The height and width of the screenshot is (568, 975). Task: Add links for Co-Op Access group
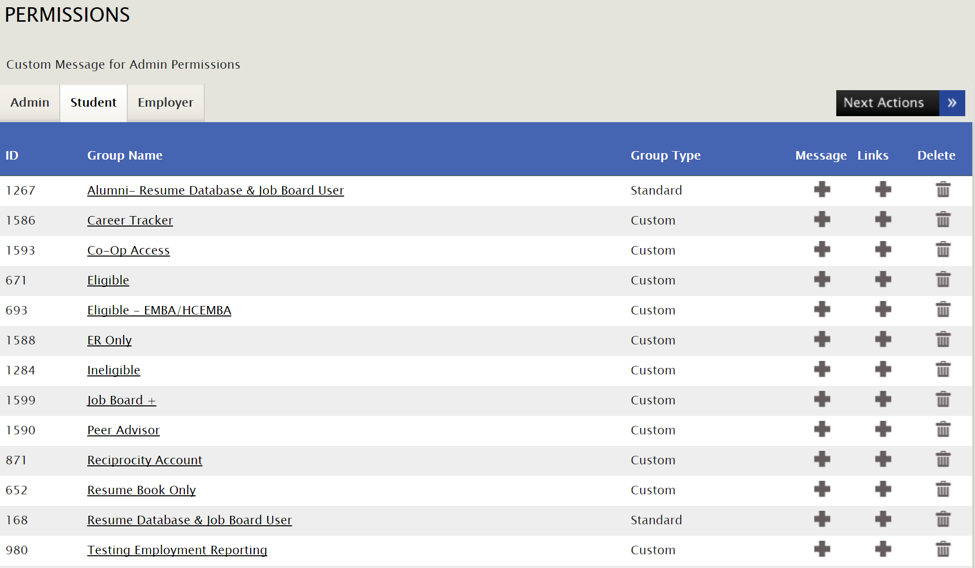pos(883,249)
